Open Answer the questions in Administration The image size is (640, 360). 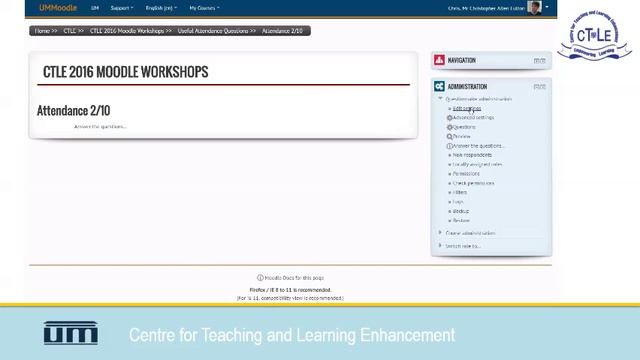coord(478,146)
